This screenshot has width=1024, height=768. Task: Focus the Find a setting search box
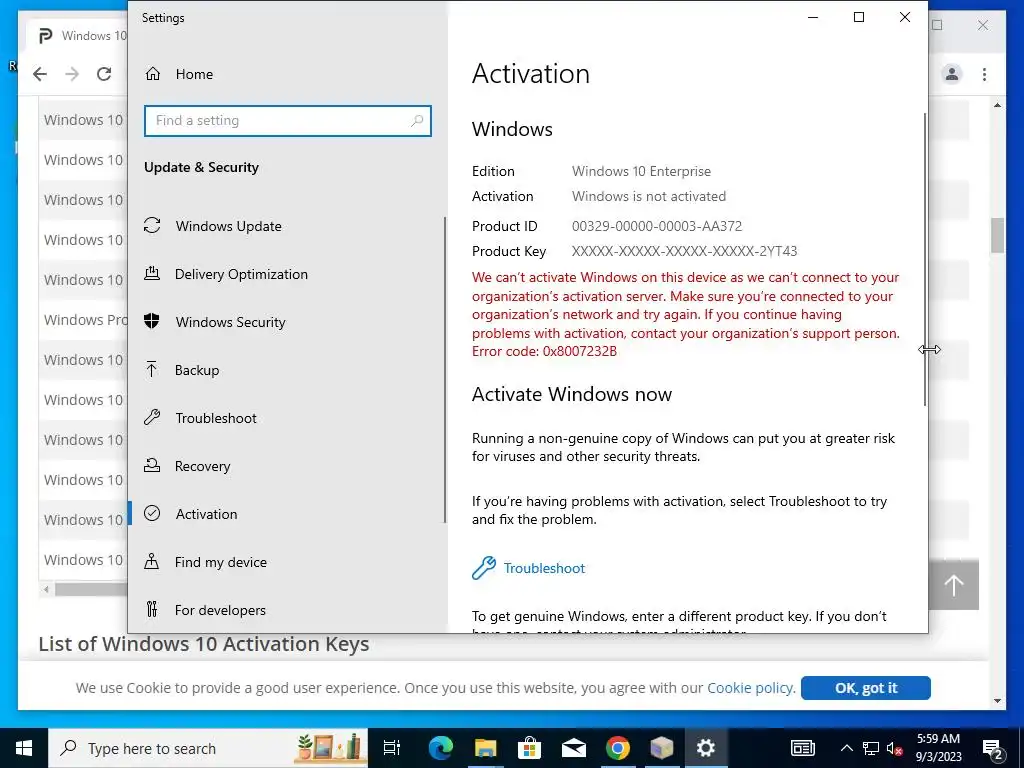click(287, 121)
